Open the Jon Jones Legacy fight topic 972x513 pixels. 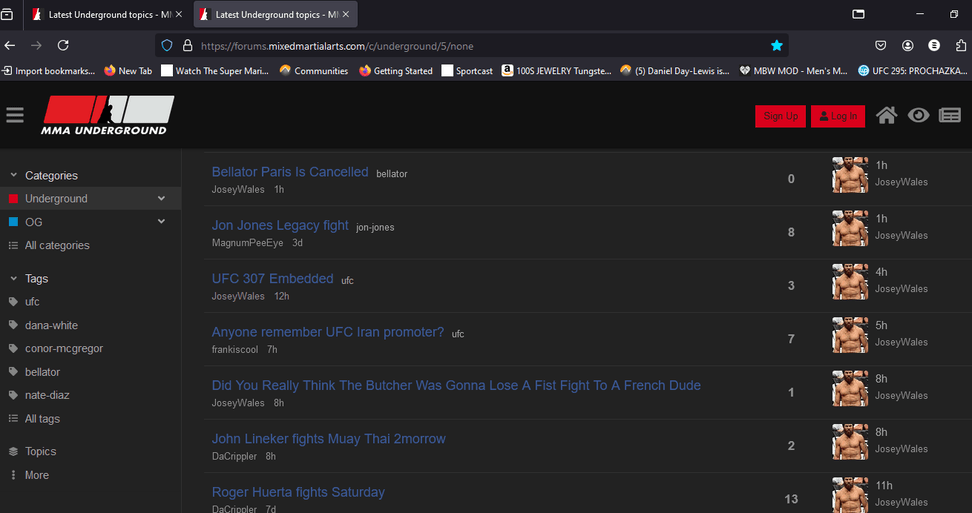pyautogui.click(x=280, y=225)
